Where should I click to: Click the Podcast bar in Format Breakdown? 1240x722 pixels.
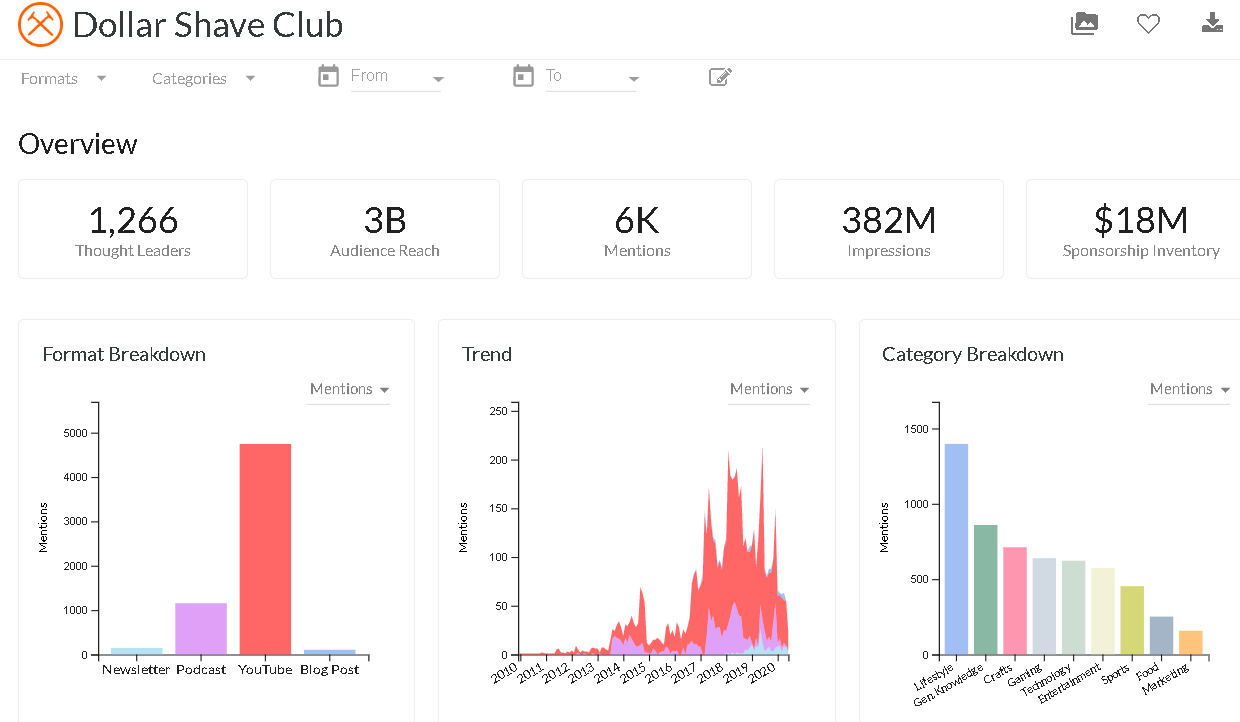pos(201,629)
